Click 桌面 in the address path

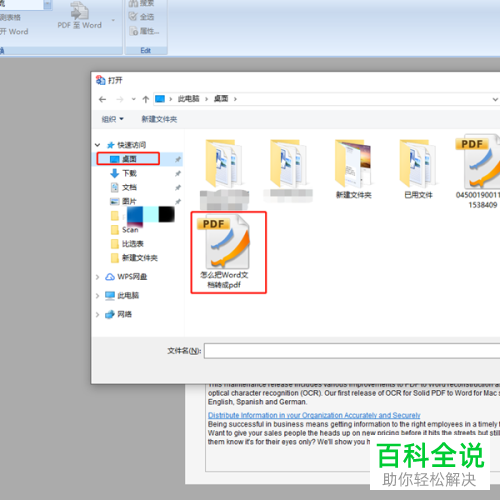click(221, 99)
